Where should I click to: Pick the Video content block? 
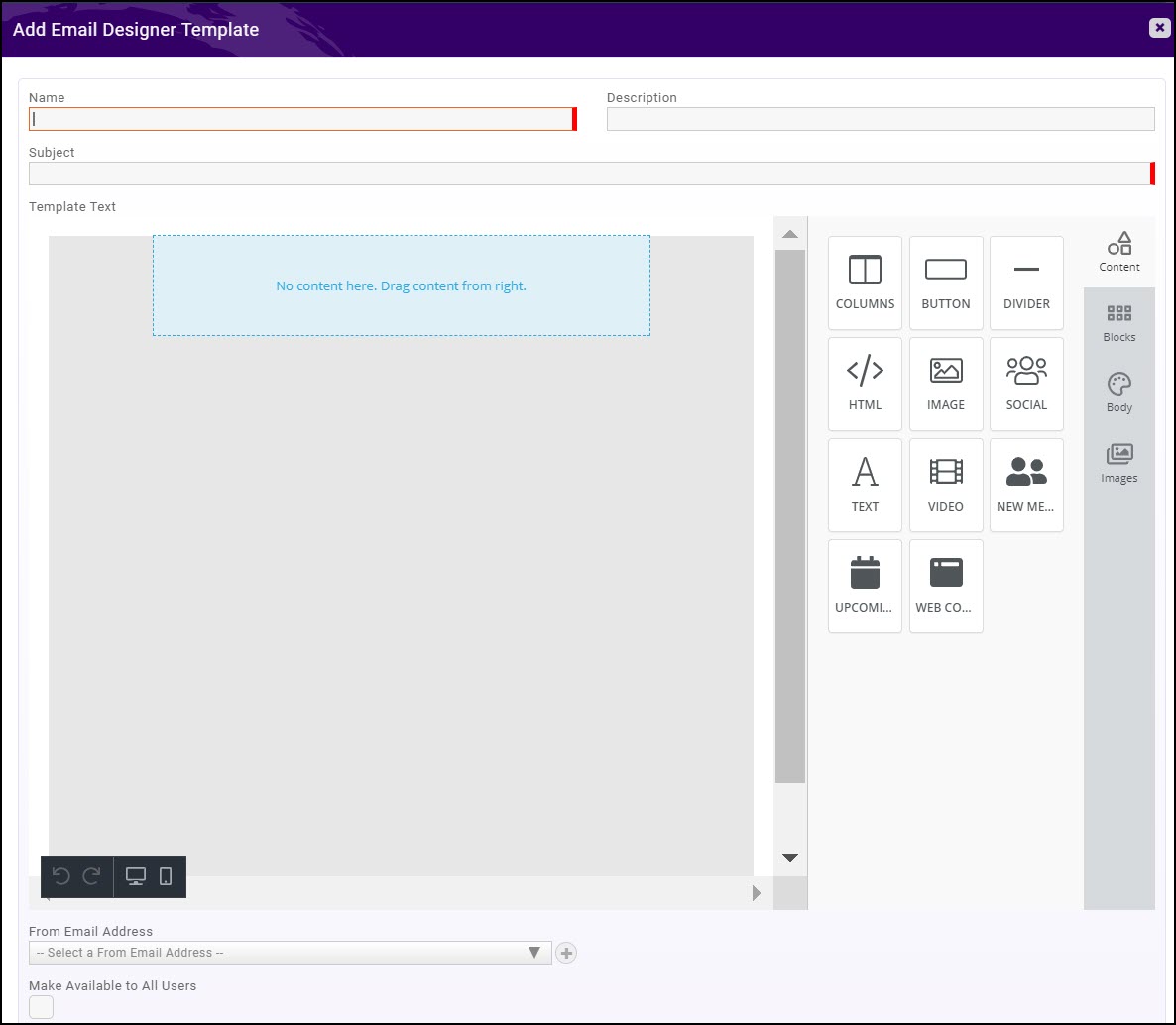945,485
